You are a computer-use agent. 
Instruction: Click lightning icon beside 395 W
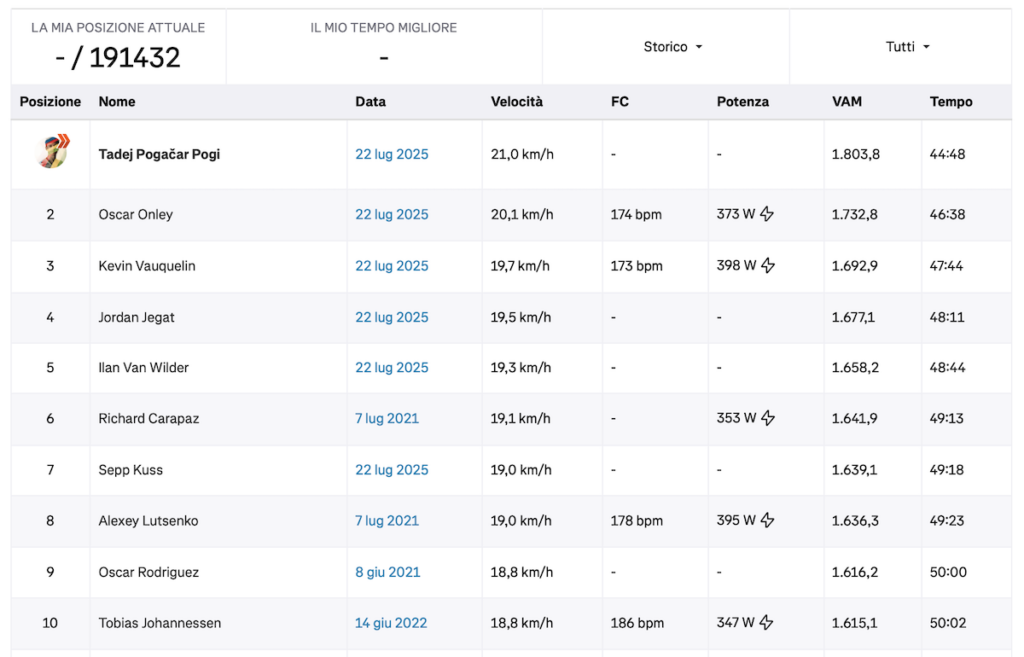click(x=767, y=521)
